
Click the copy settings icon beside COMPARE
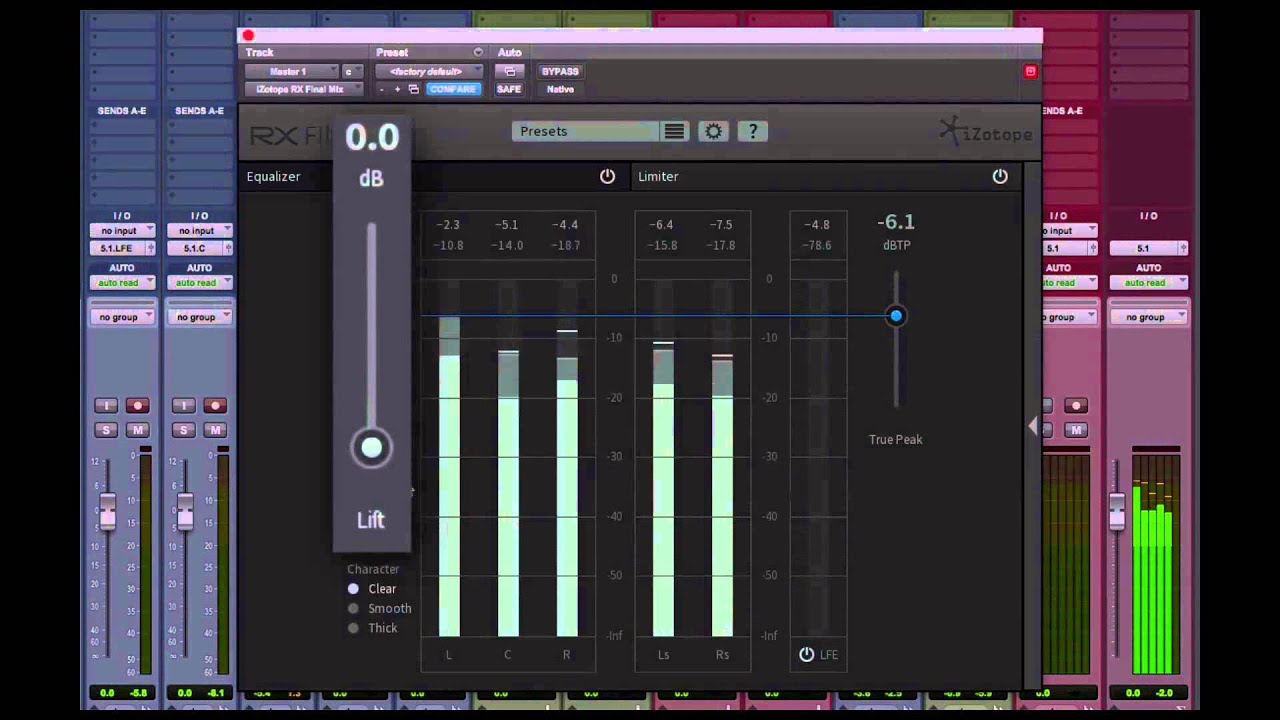tap(413, 89)
